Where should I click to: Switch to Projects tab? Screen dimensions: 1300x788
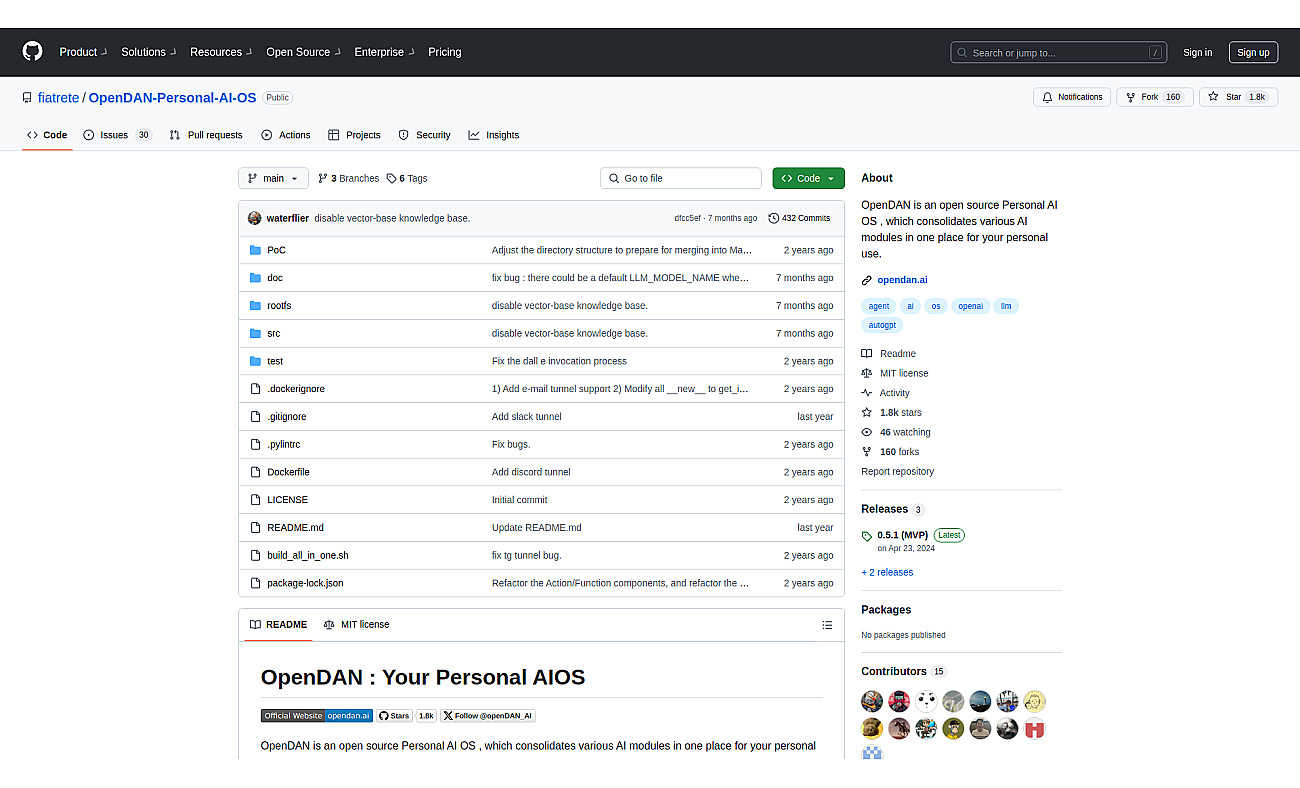(x=354, y=135)
